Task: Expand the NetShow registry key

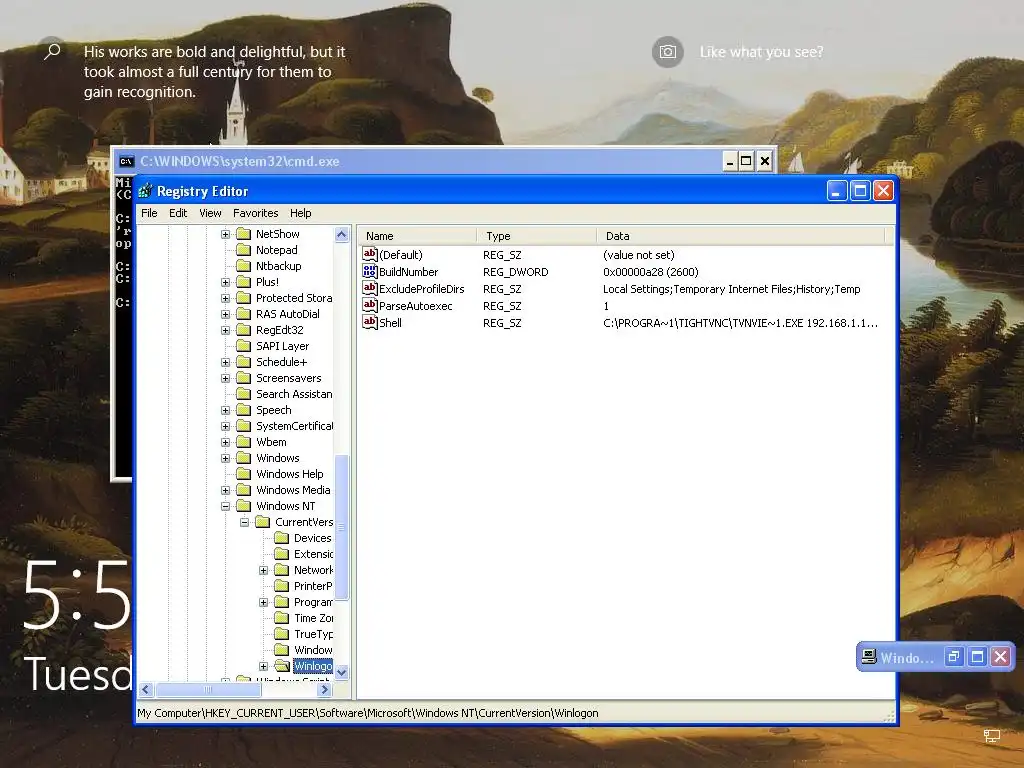Action: (x=225, y=234)
